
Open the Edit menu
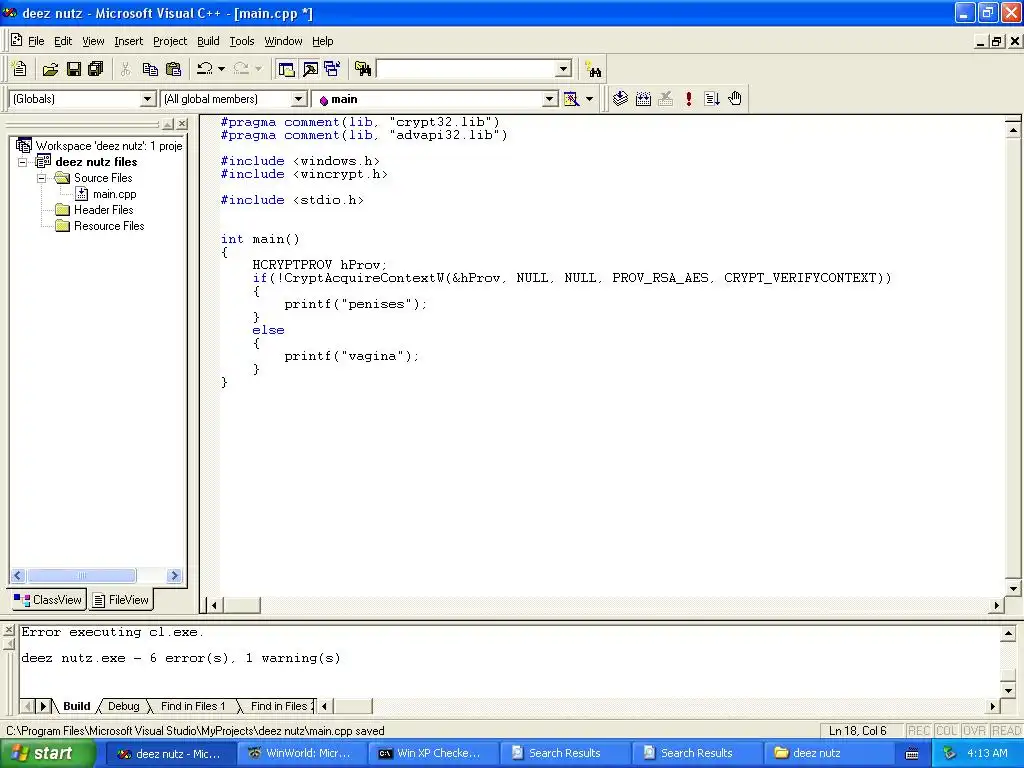tap(63, 40)
